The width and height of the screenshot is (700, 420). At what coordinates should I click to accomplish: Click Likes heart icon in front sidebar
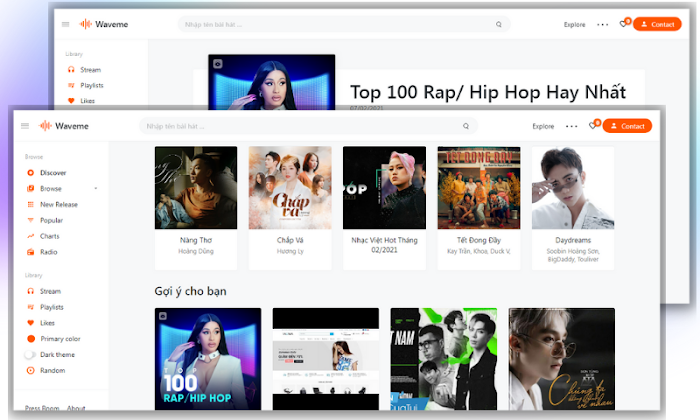point(30,323)
